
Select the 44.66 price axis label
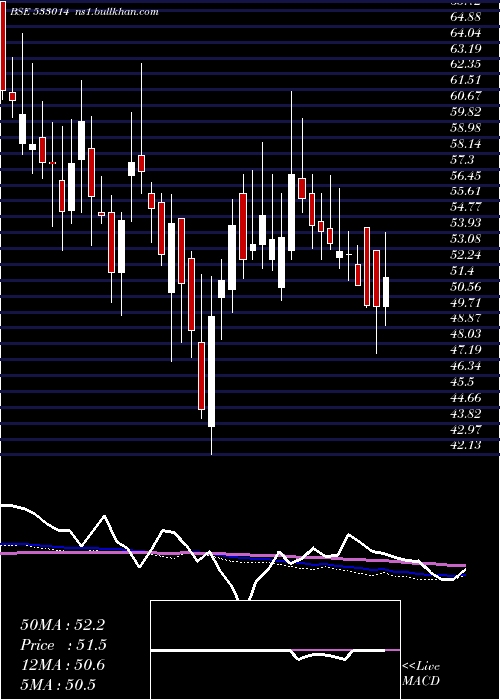466,398
